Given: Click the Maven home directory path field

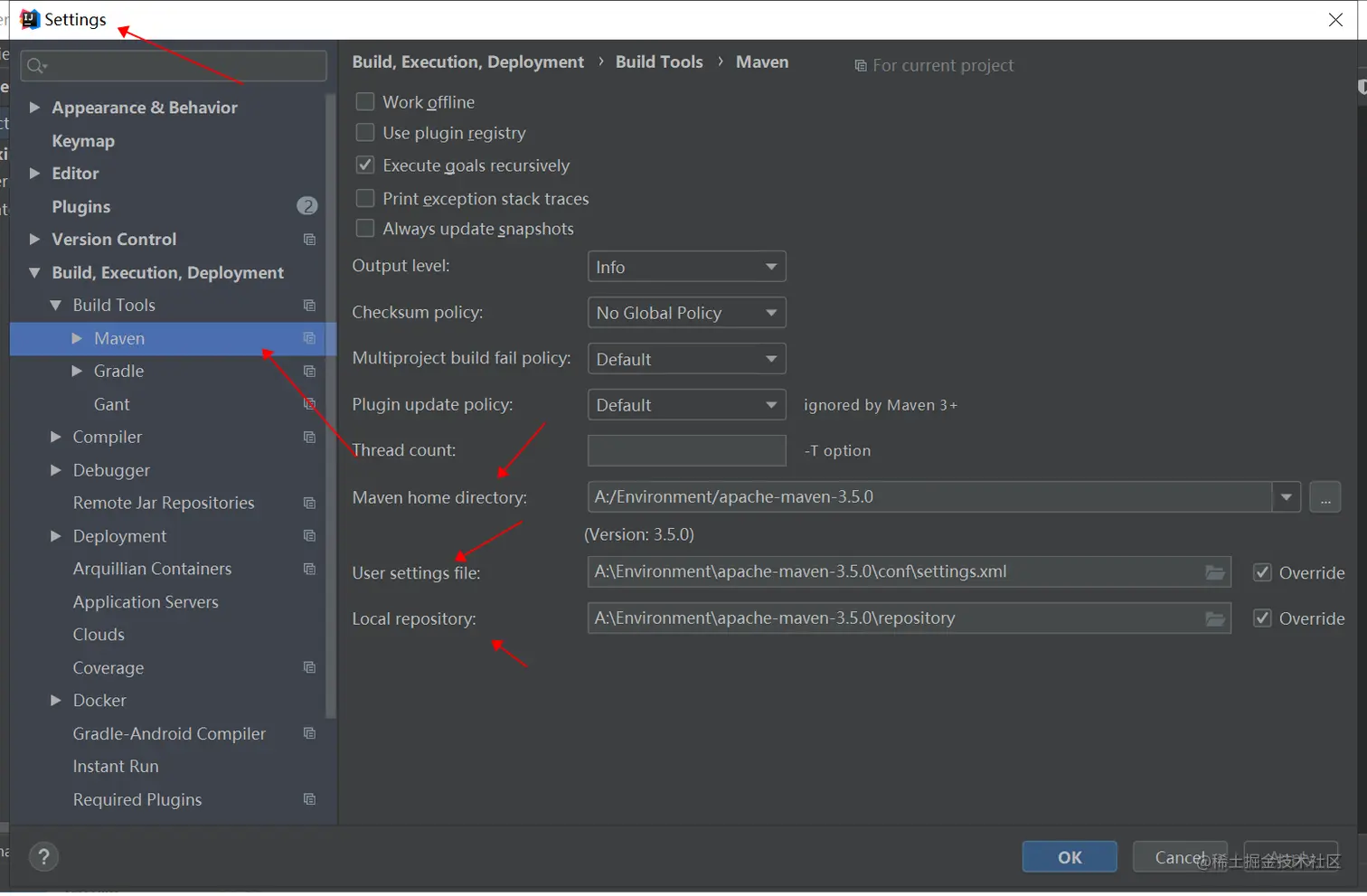Looking at the screenshot, I should click(930, 497).
